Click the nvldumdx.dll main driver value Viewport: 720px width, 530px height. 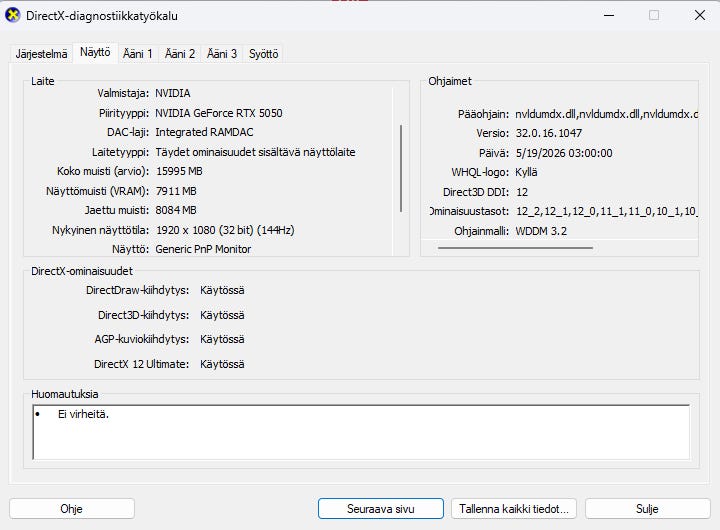606,114
